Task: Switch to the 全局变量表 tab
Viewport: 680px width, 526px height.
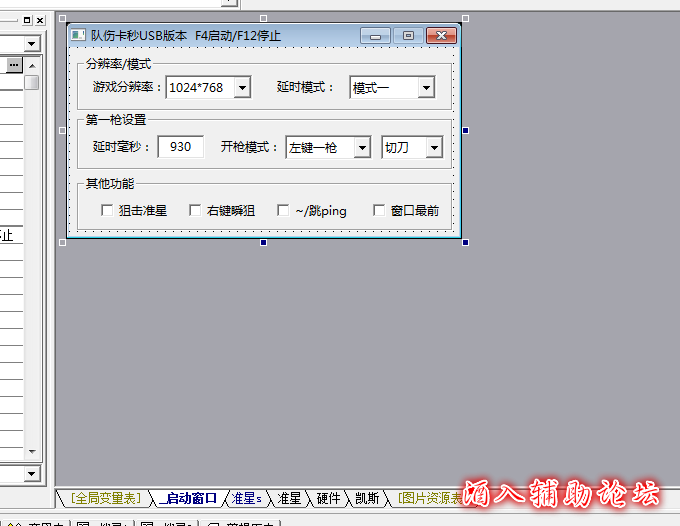Action: pyautogui.click(x=106, y=498)
